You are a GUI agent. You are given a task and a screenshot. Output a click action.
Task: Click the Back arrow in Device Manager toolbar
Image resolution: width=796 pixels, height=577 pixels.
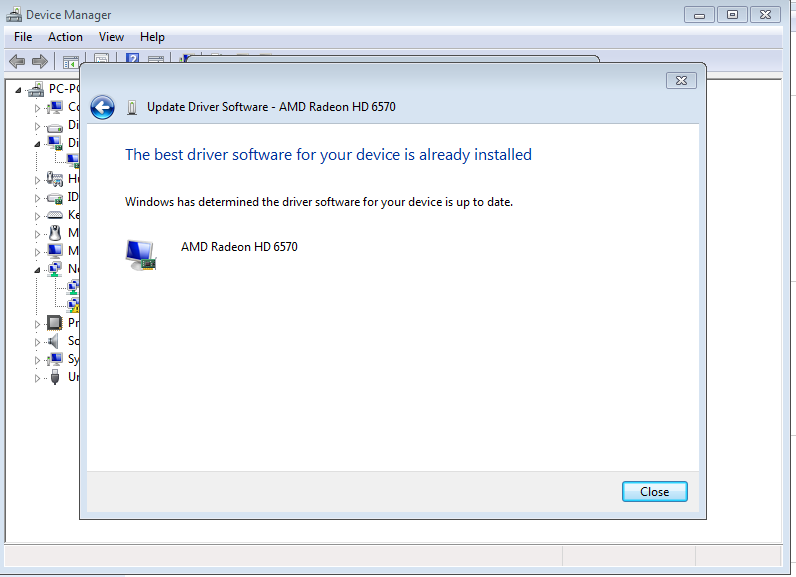17,61
